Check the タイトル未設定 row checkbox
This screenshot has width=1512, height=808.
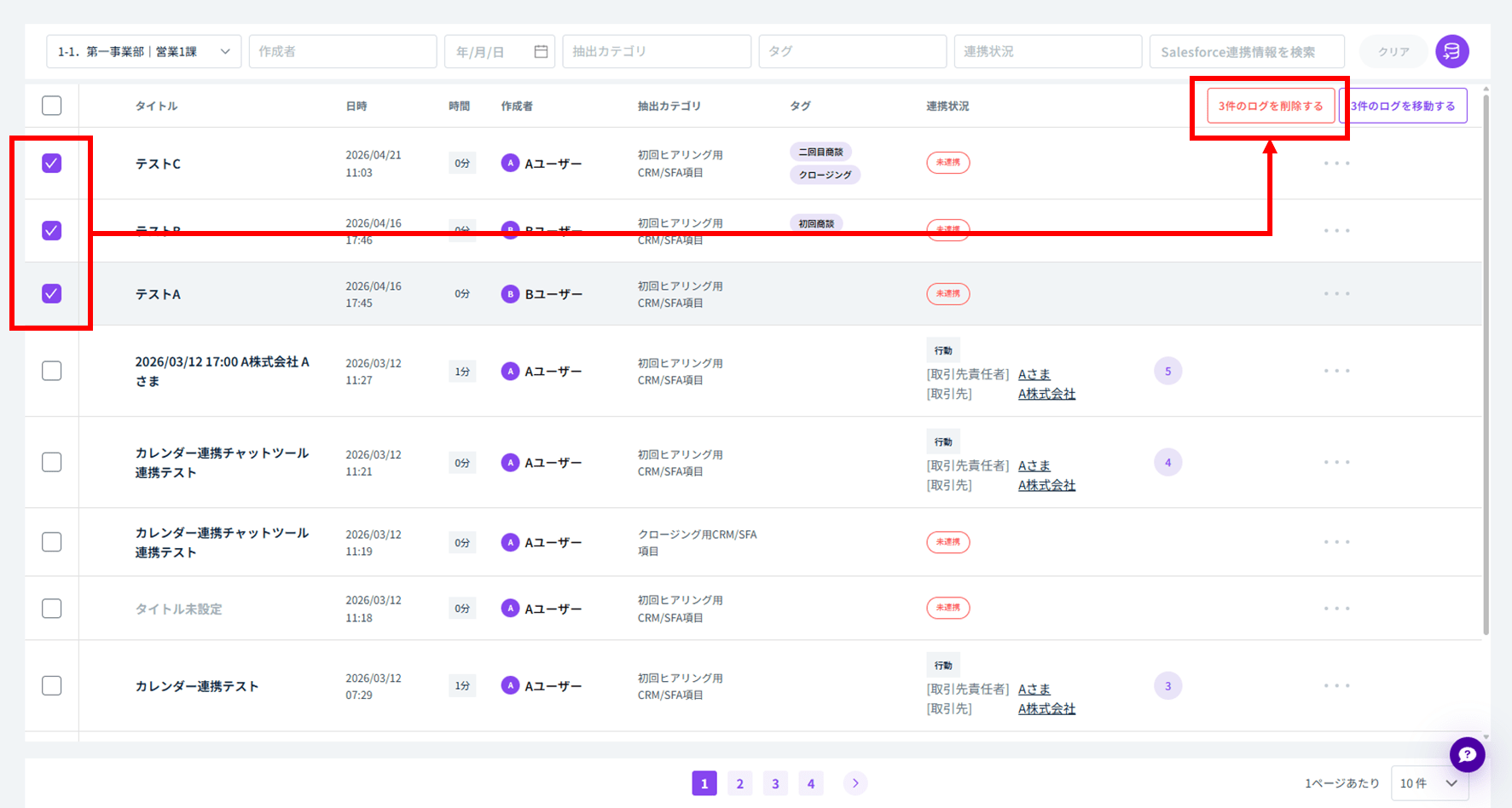click(x=52, y=609)
